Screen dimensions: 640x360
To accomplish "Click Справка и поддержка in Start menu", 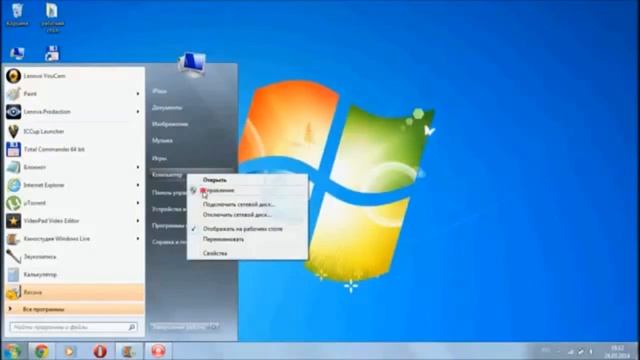I will [169, 242].
